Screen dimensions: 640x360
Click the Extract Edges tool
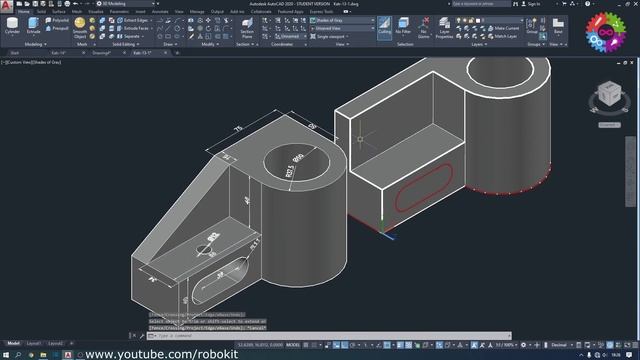coord(133,20)
